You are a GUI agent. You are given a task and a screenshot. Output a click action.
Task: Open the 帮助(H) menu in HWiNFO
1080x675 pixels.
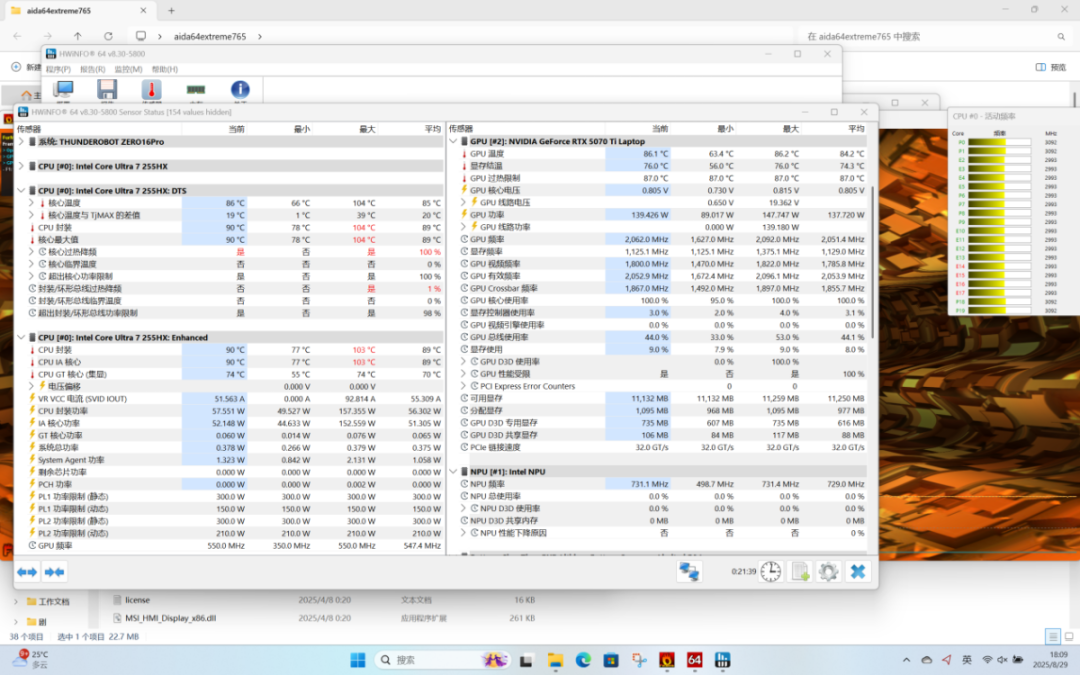click(165, 70)
